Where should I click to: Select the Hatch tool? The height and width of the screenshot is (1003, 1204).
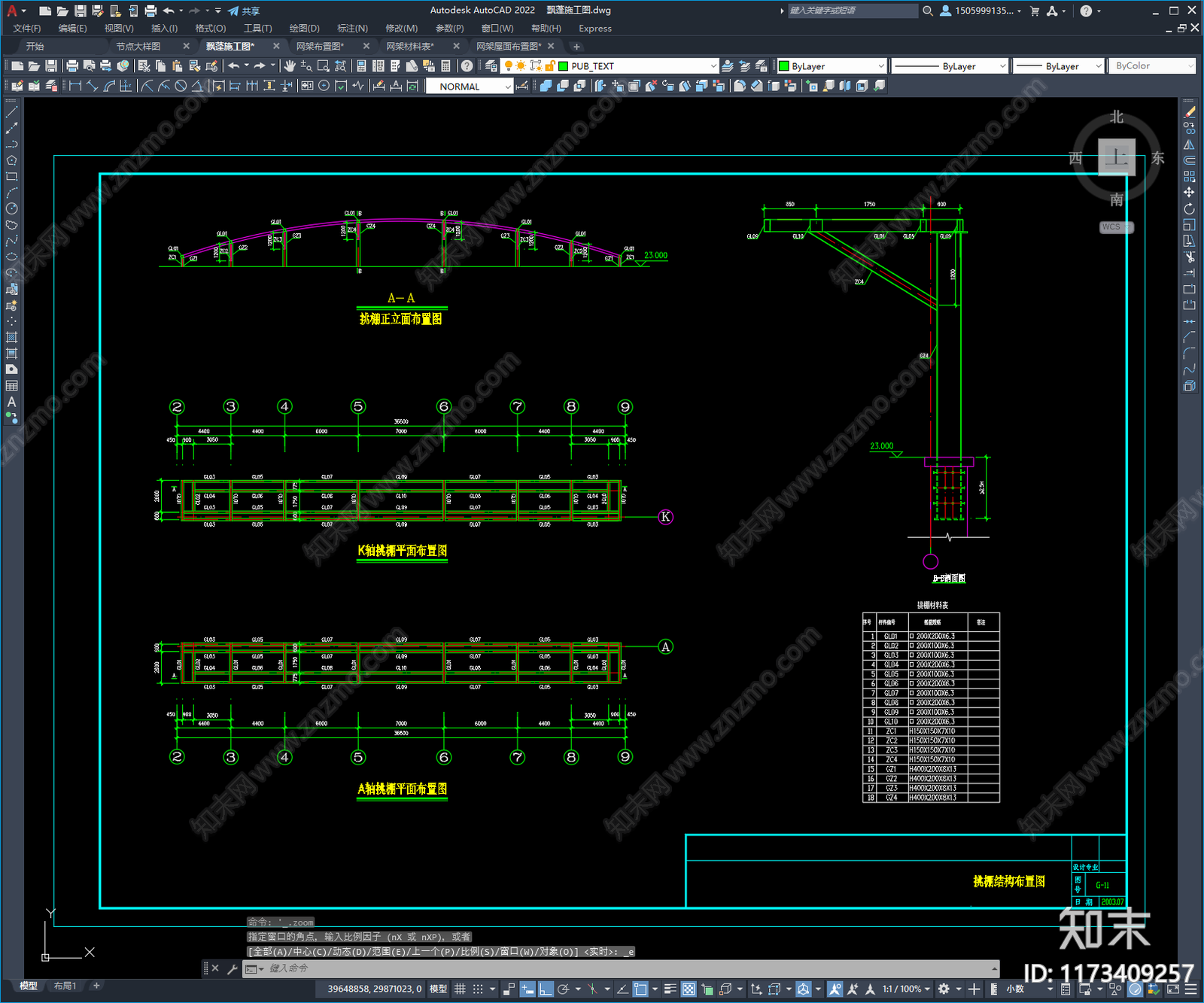[11, 337]
